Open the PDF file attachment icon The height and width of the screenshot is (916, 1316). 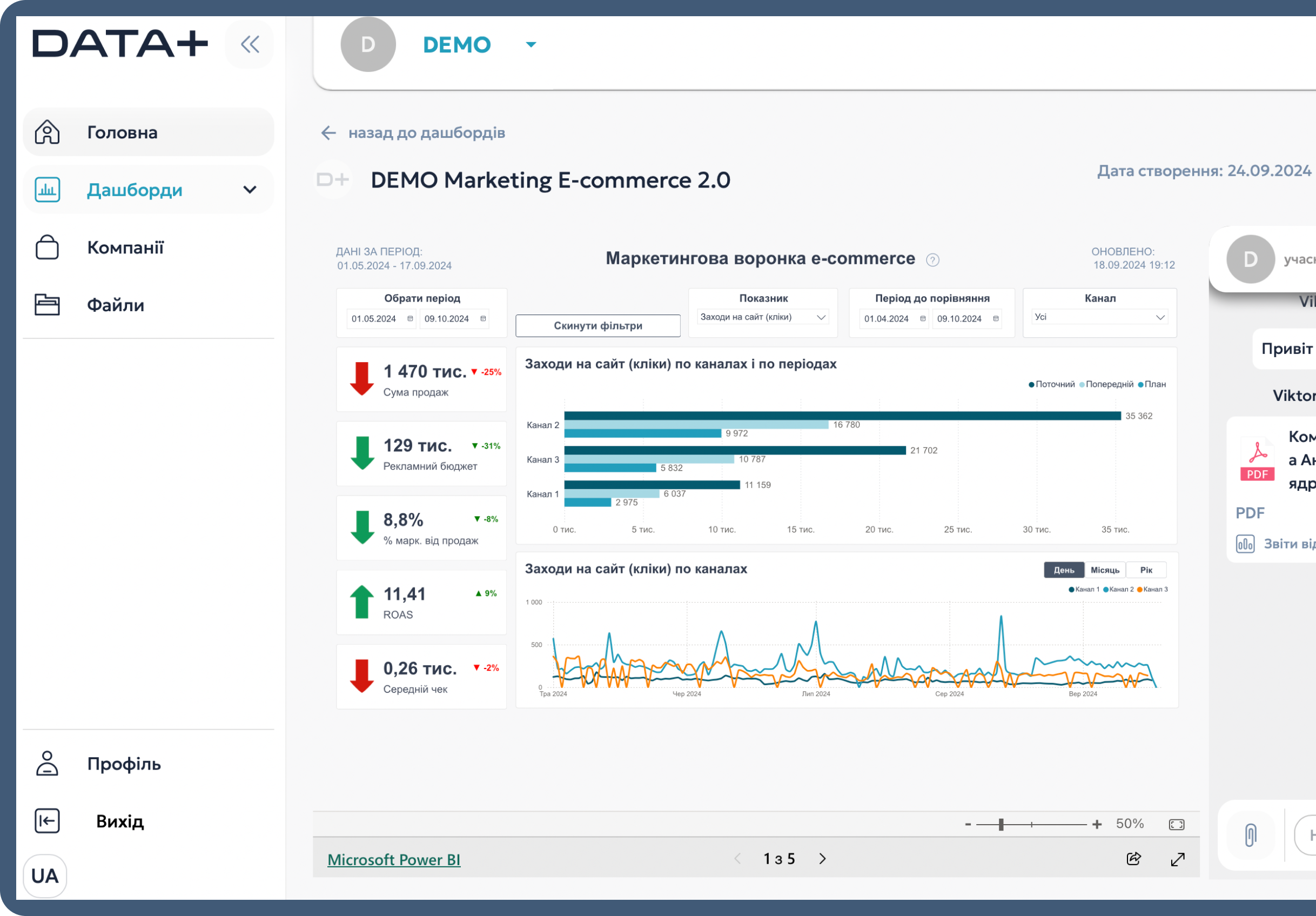(x=1258, y=460)
